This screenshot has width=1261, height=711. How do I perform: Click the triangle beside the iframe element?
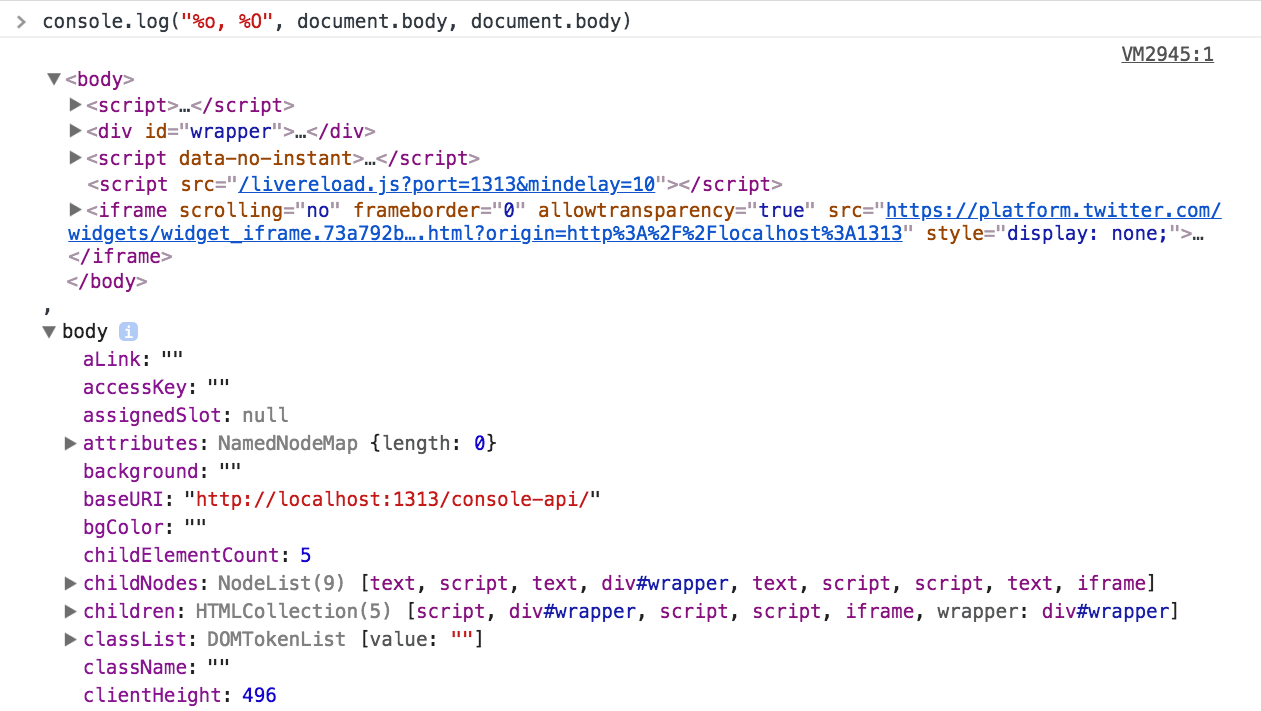coord(75,210)
